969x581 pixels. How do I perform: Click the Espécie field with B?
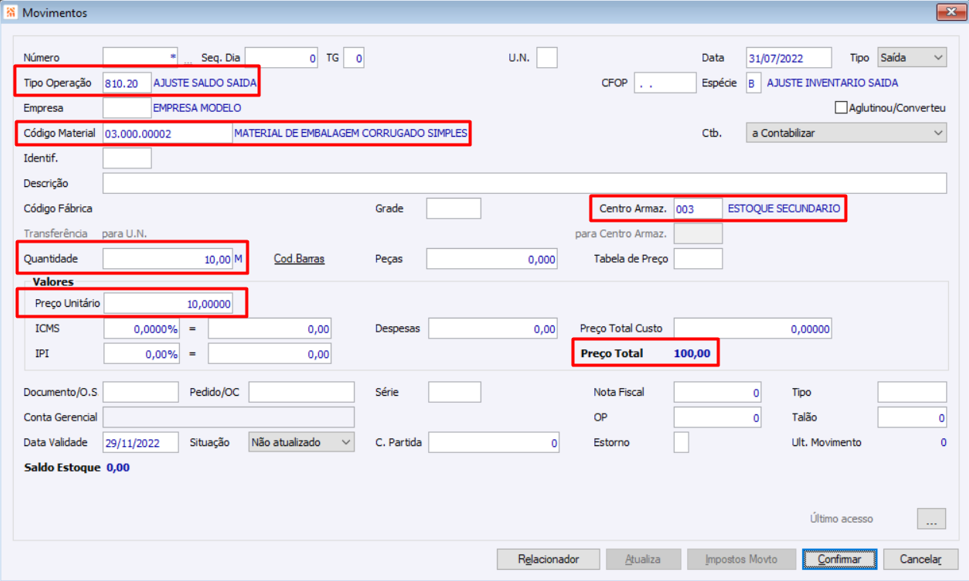(753, 83)
